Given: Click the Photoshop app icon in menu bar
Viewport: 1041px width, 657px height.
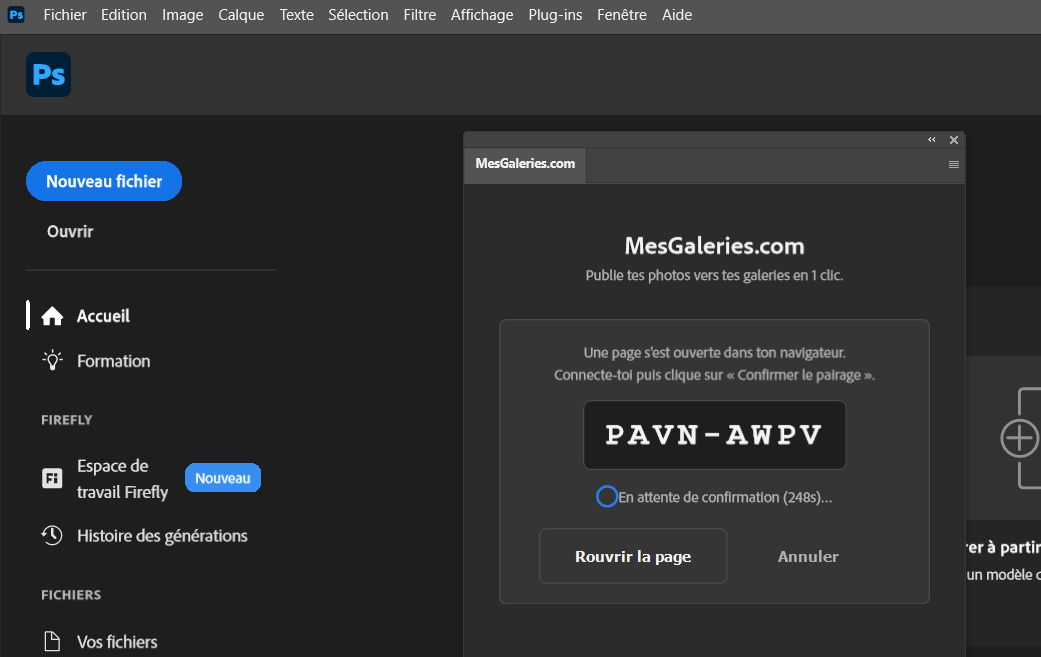Looking at the screenshot, I should tap(16, 15).
